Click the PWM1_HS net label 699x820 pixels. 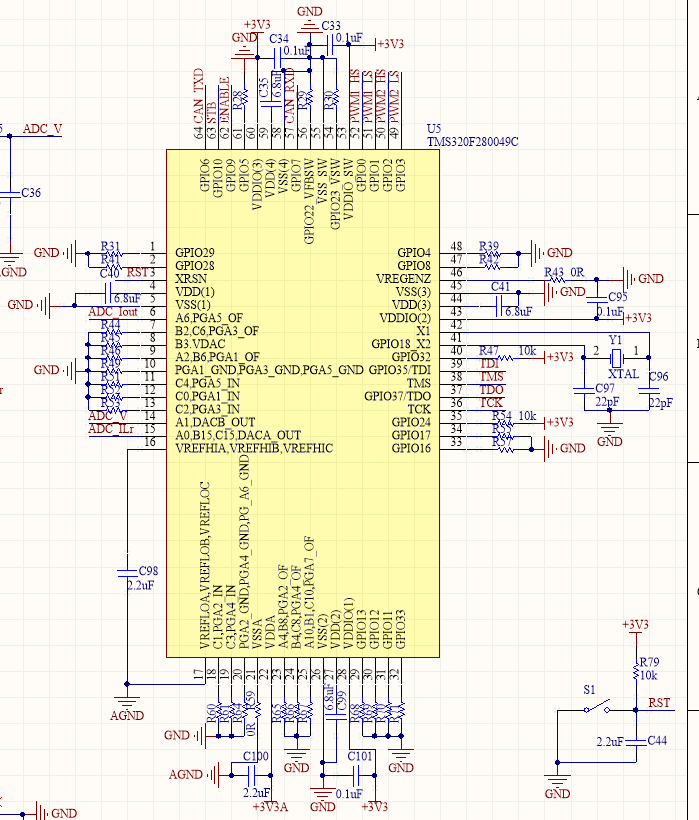355,97
